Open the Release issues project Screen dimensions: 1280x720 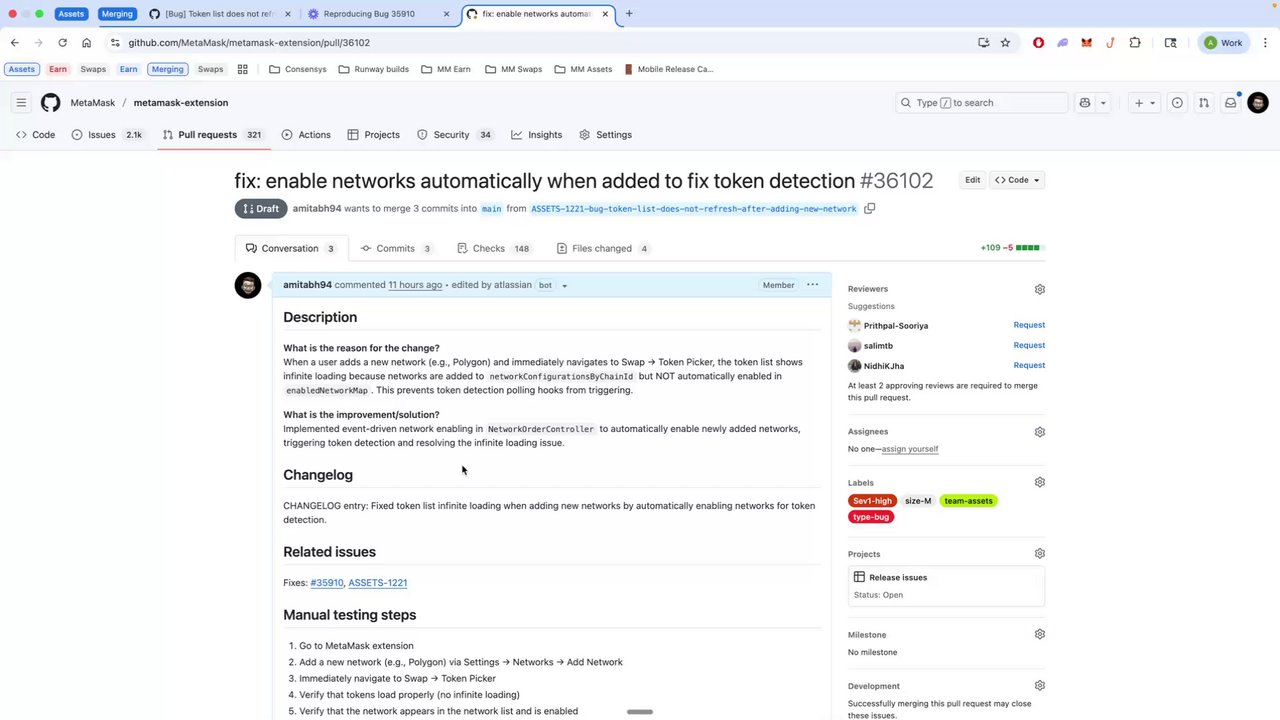pyautogui.click(x=898, y=578)
